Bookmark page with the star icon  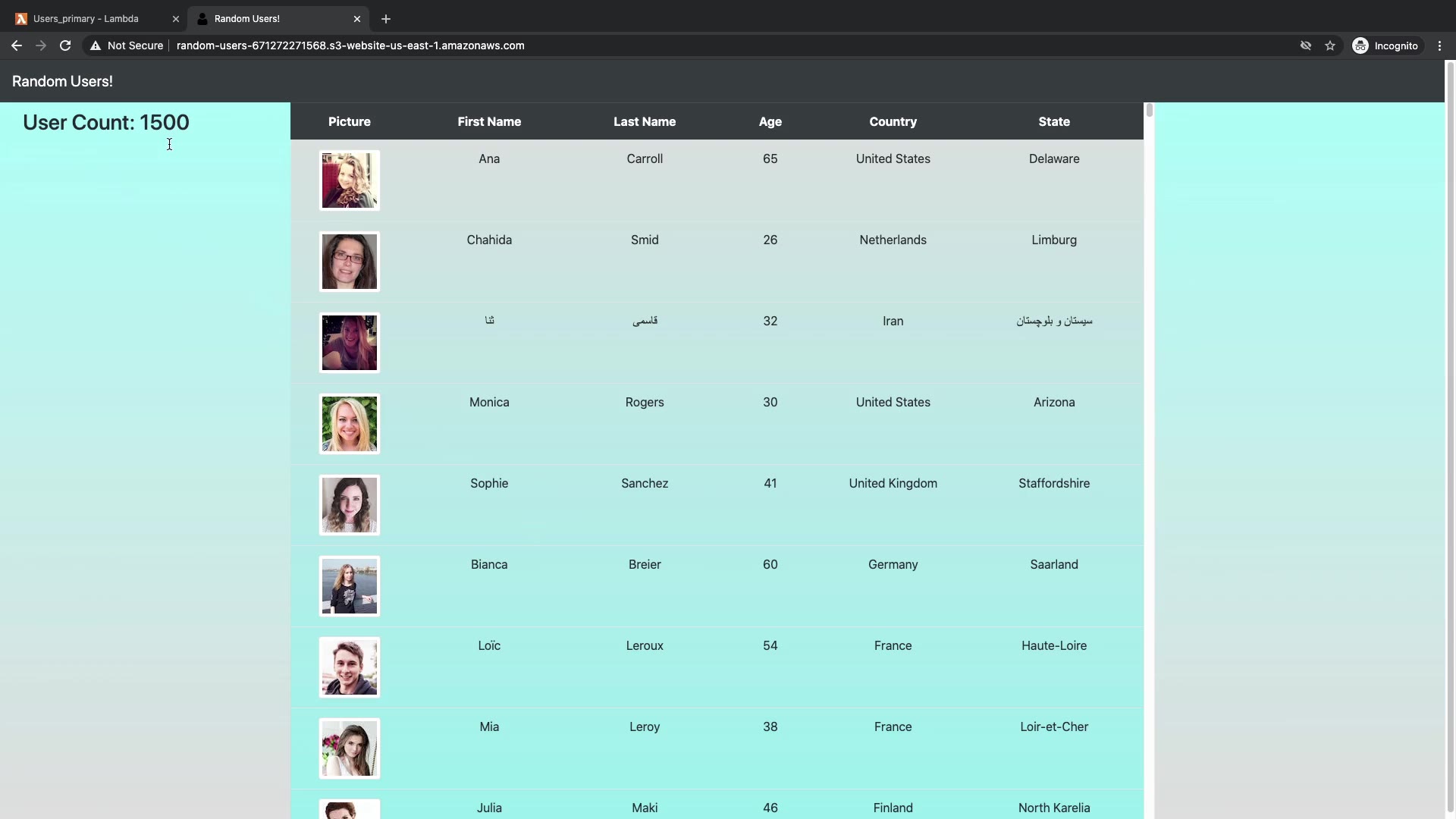(1330, 45)
